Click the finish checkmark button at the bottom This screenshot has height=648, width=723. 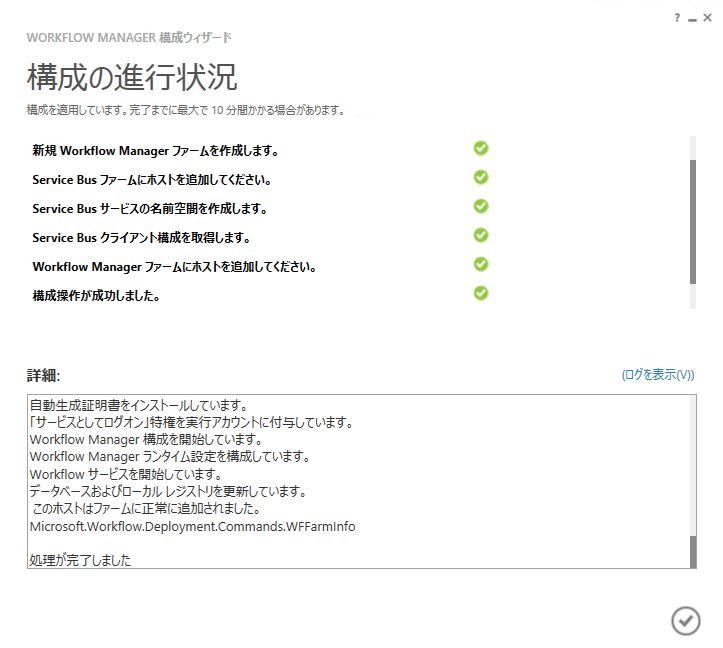tap(686, 621)
